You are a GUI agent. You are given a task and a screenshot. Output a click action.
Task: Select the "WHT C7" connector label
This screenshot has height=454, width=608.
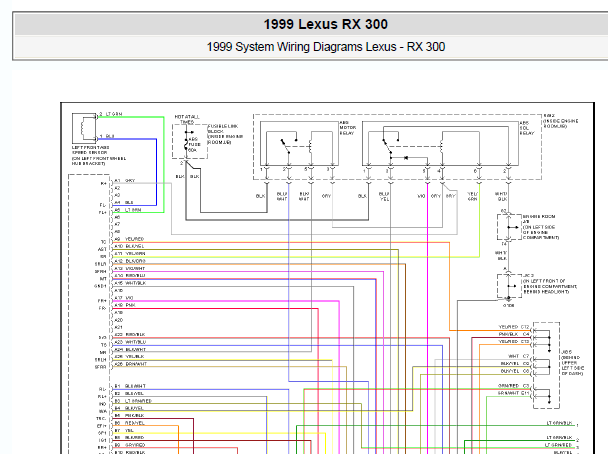pos(518,356)
